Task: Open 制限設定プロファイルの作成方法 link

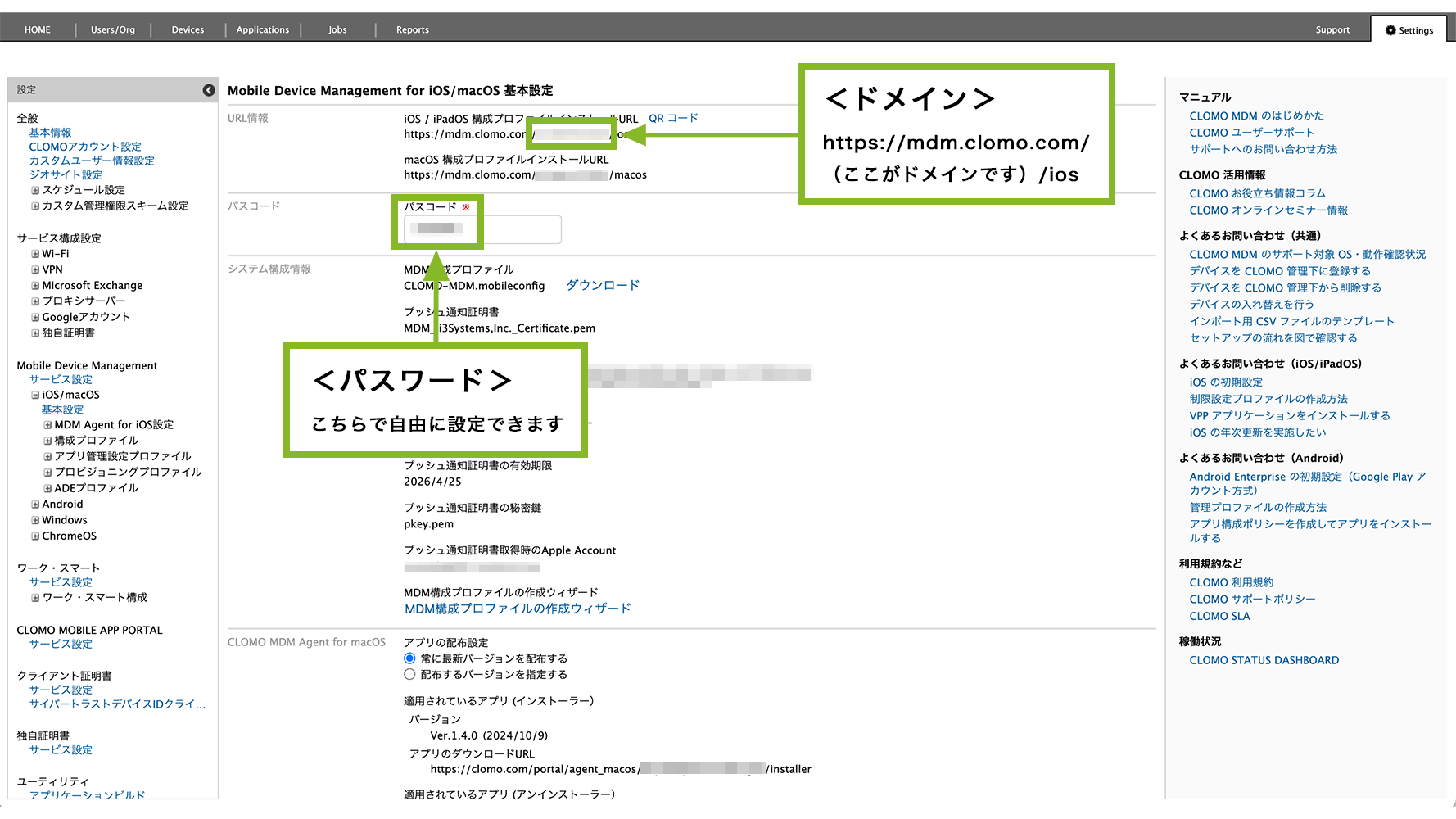Action: 1268,399
